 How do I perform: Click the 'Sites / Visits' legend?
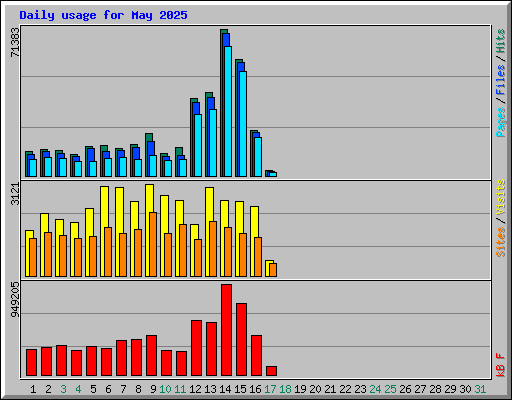(500, 218)
